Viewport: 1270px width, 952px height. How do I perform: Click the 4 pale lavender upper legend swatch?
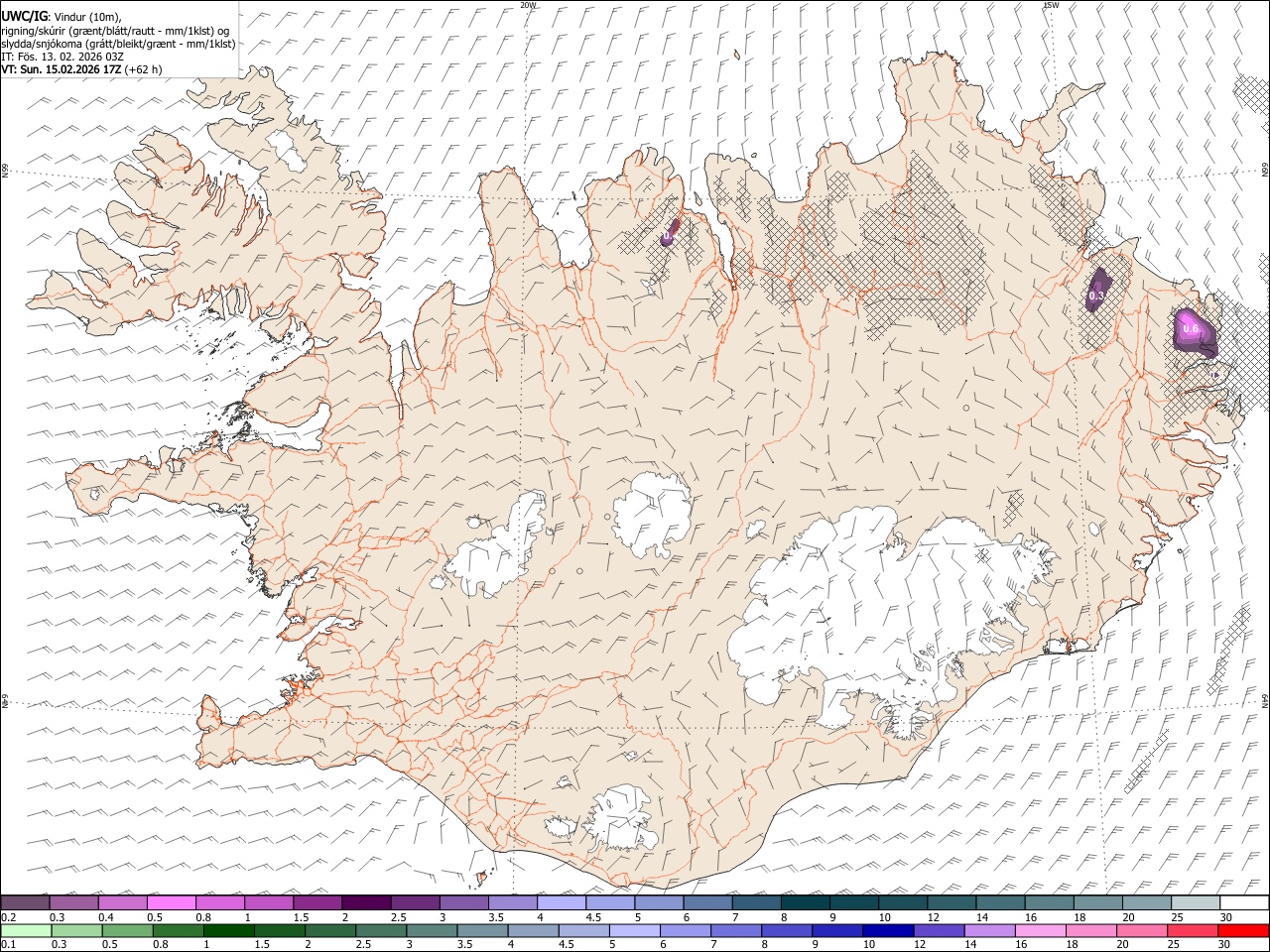click(x=562, y=903)
